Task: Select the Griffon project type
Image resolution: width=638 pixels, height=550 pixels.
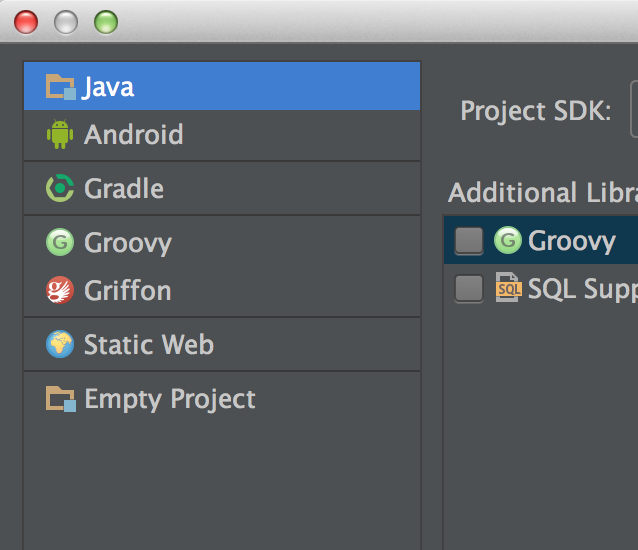Action: [x=222, y=290]
